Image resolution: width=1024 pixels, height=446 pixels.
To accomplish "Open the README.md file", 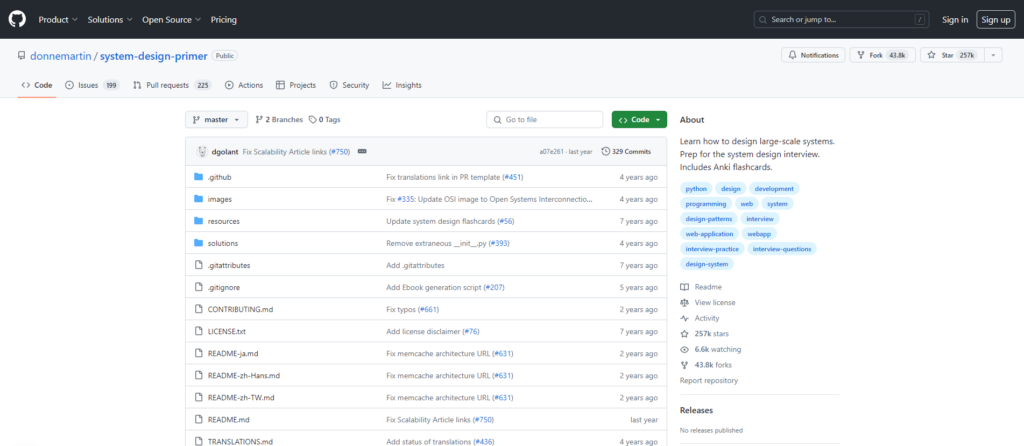I will tap(228, 419).
